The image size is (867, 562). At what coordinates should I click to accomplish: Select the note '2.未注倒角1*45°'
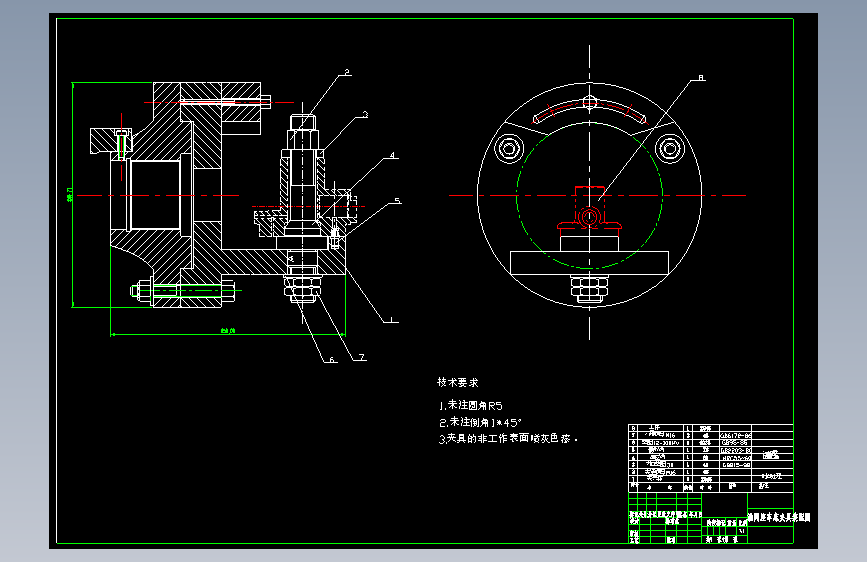click(x=480, y=423)
